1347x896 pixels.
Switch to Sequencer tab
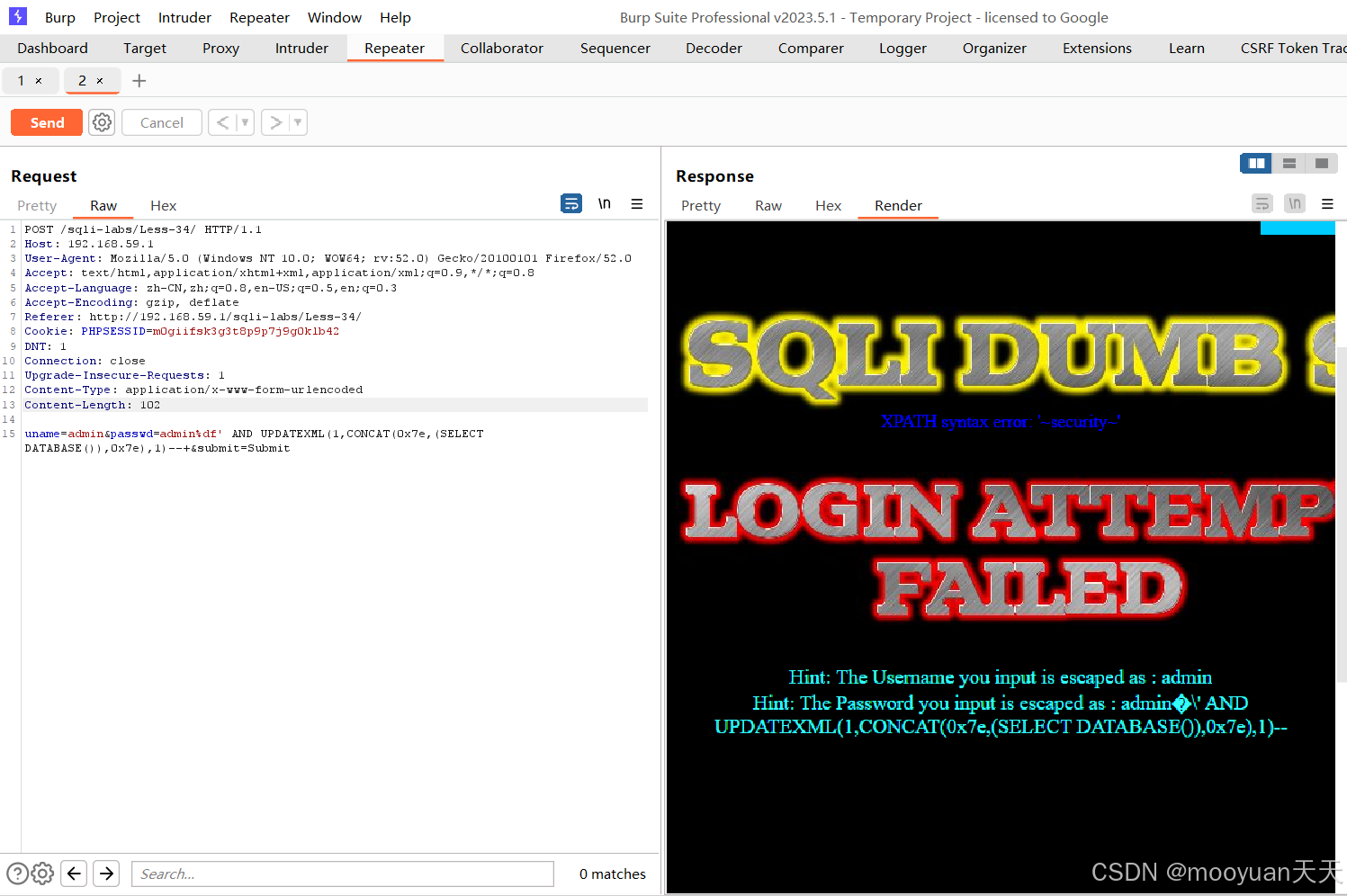(x=615, y=49)
